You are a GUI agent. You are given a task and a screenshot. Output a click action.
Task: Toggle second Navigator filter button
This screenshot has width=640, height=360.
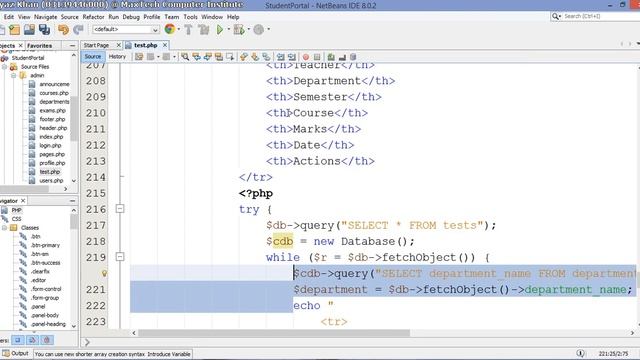32,340
